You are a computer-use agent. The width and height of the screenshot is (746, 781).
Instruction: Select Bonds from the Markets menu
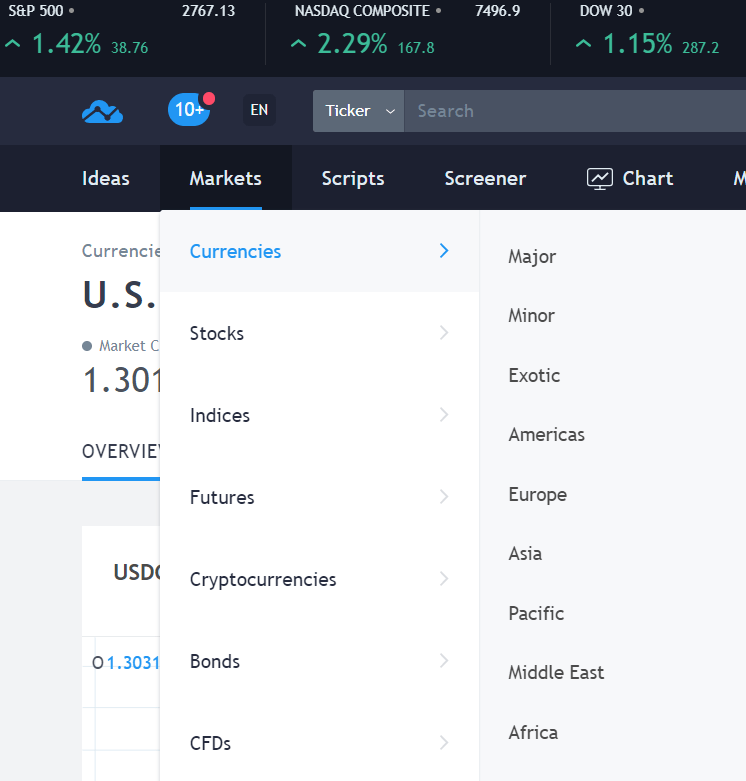215,661
